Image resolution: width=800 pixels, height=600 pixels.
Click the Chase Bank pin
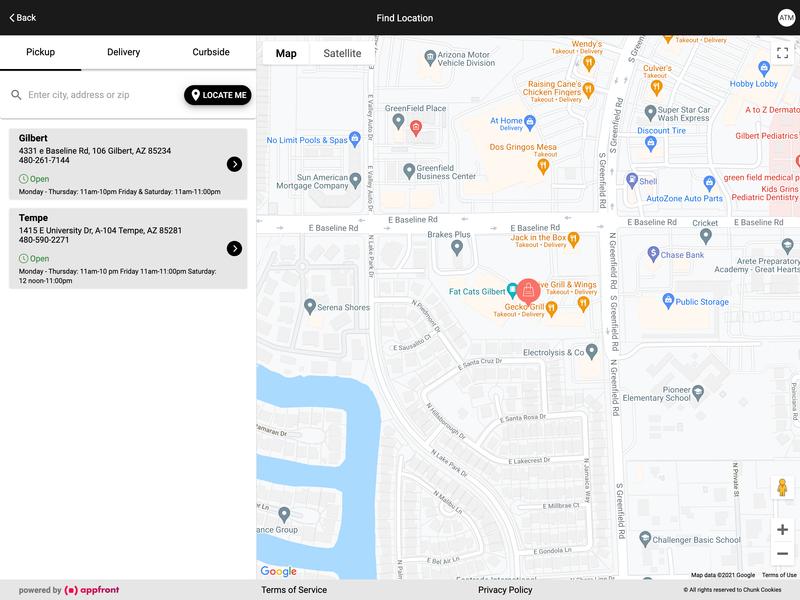coord(653,254)
